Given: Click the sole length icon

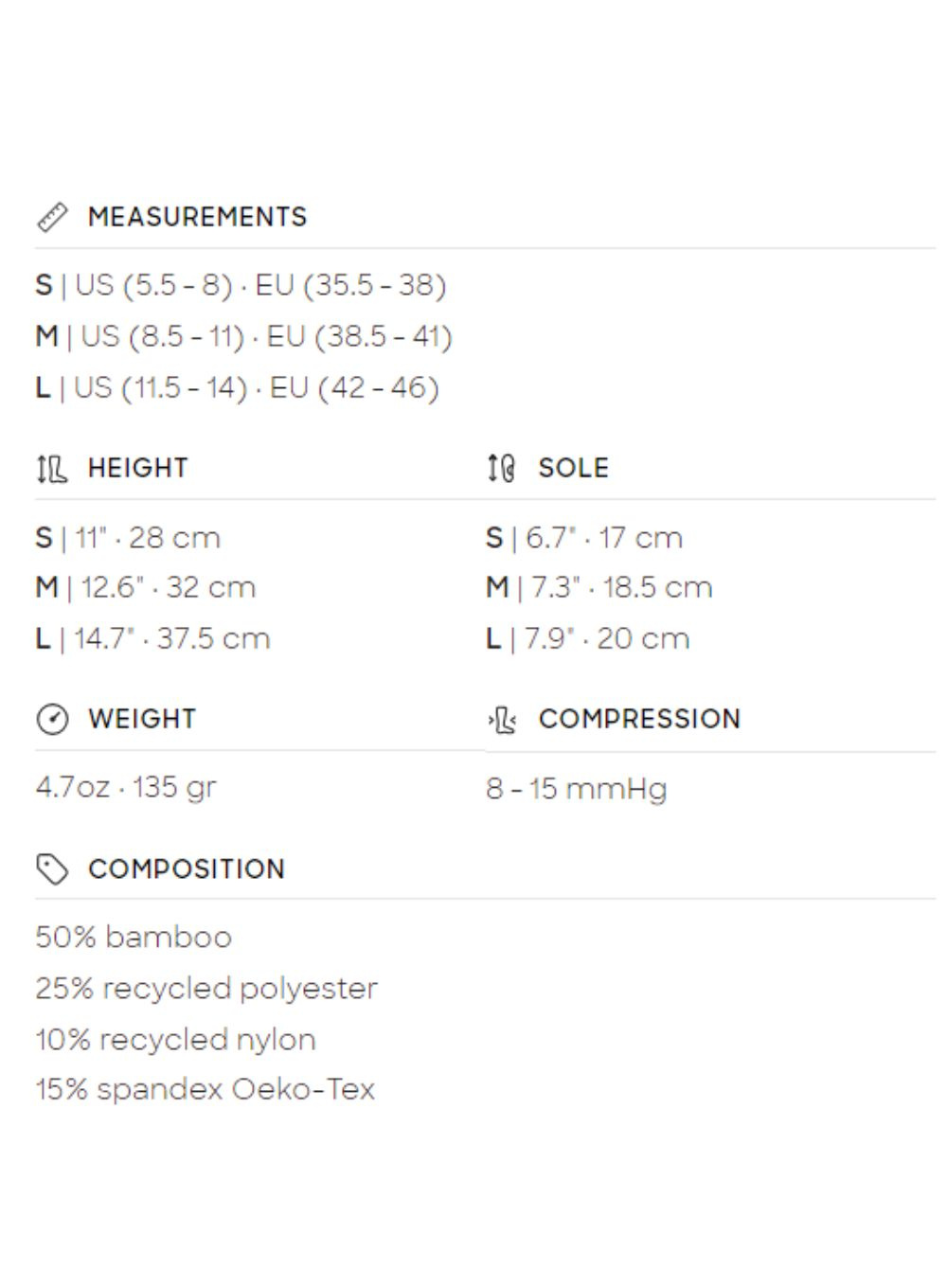Looking at the screenshot, I should (501, 468).
